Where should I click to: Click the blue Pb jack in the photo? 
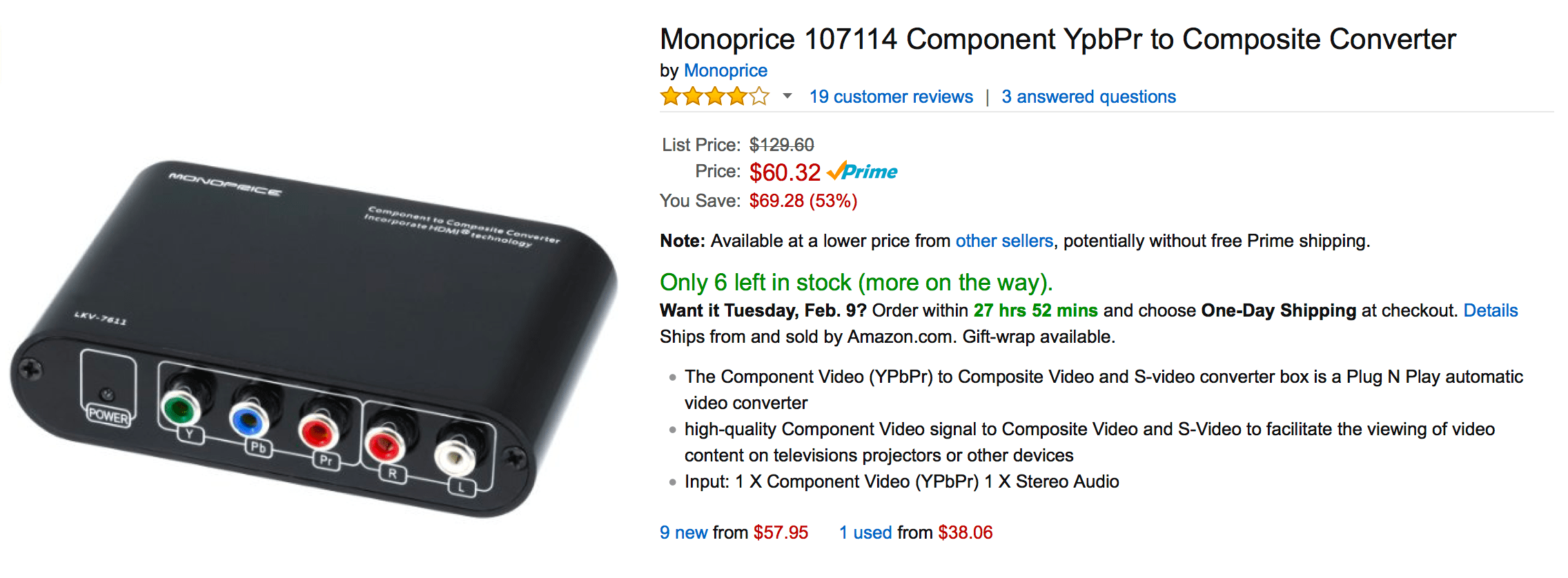[248, 420]
